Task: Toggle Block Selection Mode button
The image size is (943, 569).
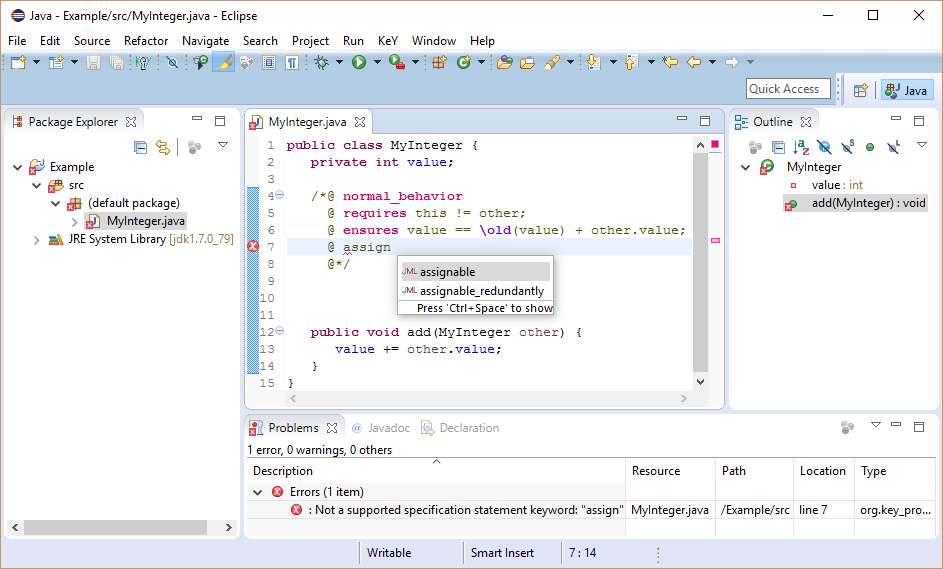Action: 269,62
